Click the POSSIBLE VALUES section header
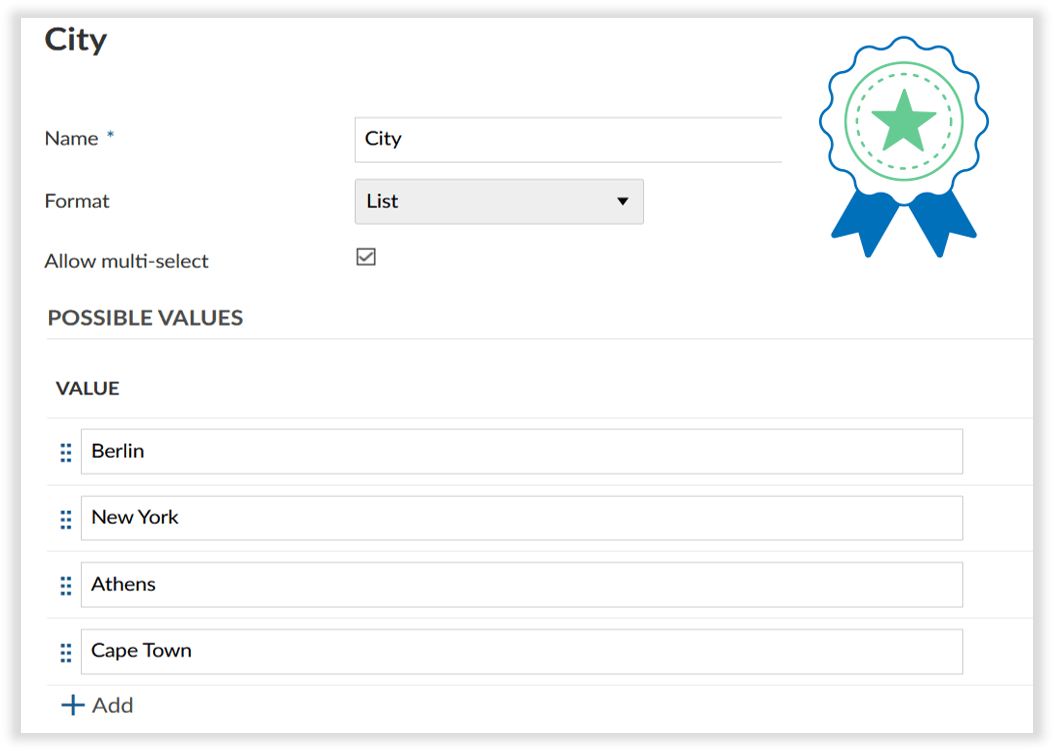This screenshot has height=751, width=1054. [x=144, y=317]
